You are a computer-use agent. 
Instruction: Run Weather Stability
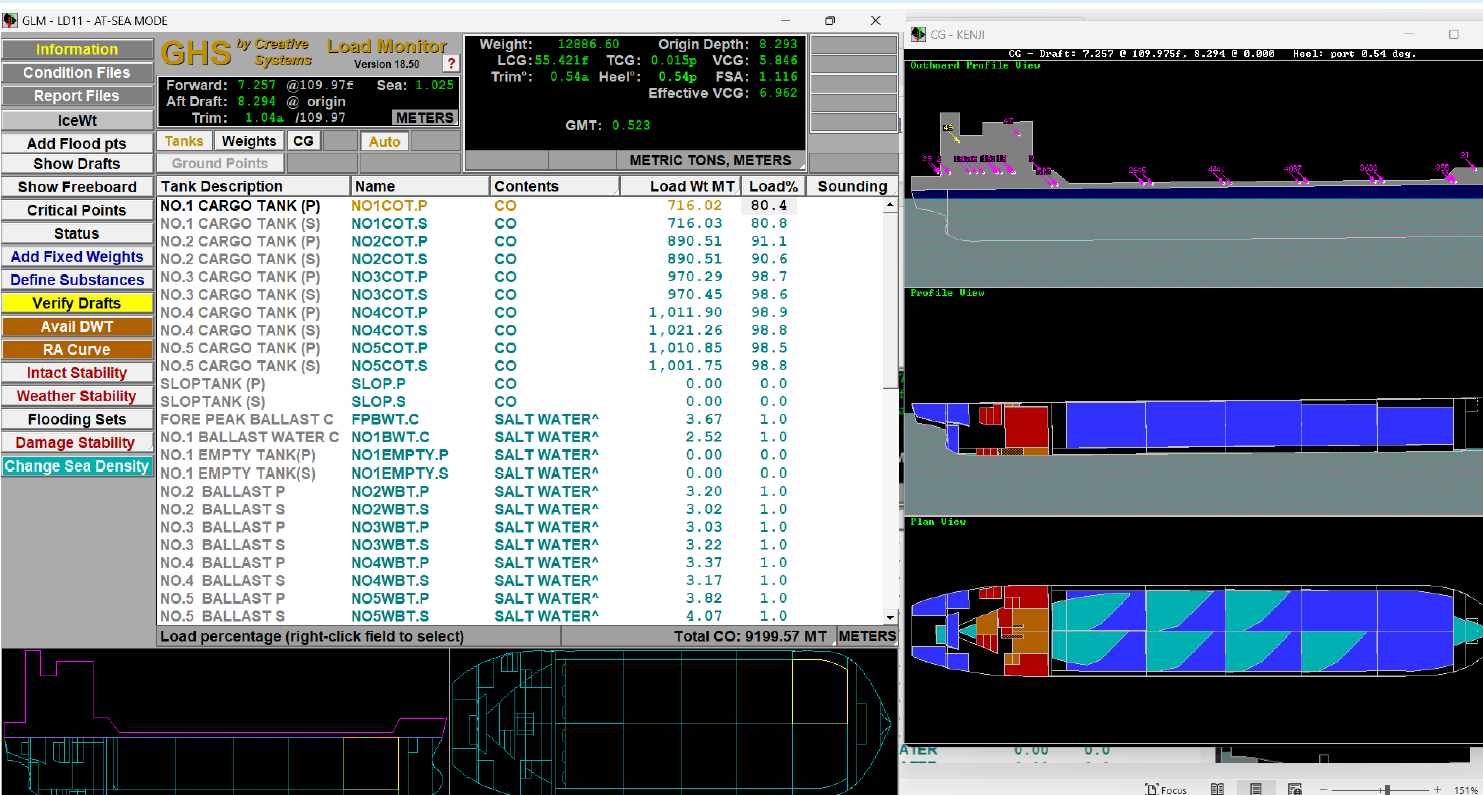point(77,396)
